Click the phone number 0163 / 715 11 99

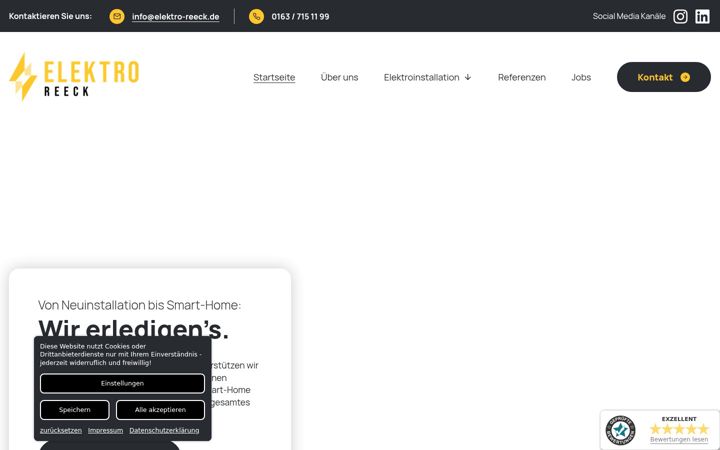300,17
